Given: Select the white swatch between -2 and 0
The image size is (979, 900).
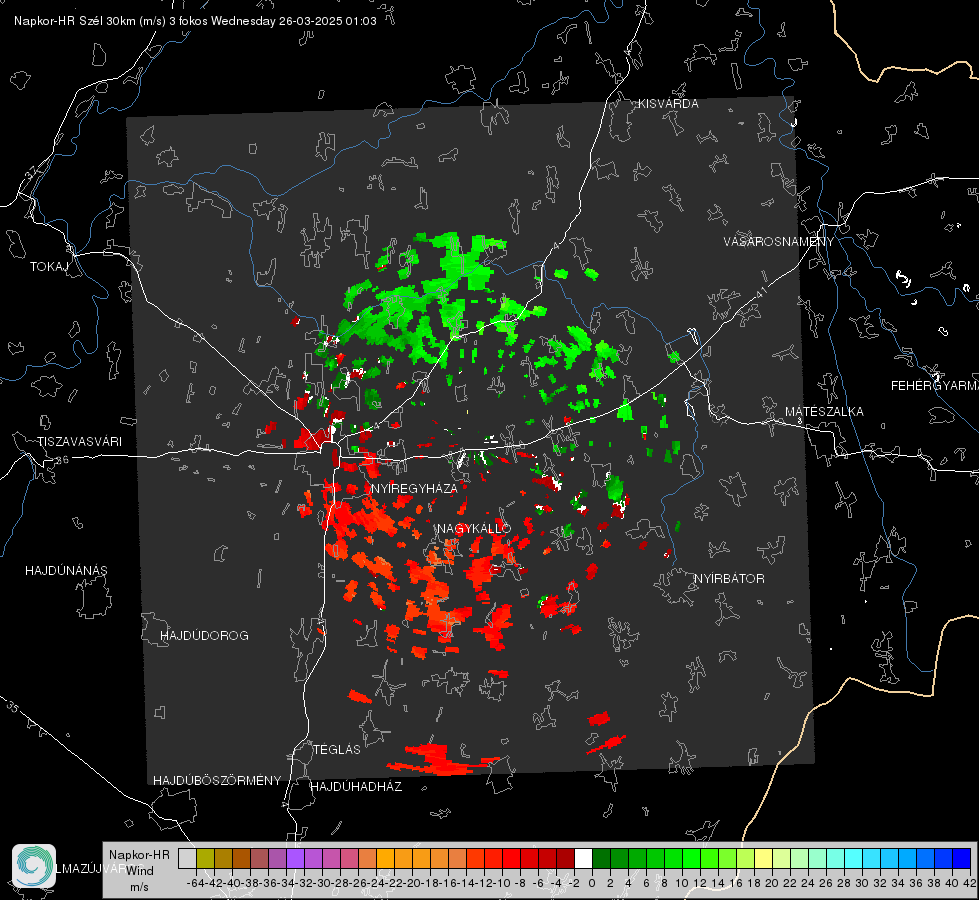Looking at the screenshot, I should pyautogui.click(x=583, y=858).
